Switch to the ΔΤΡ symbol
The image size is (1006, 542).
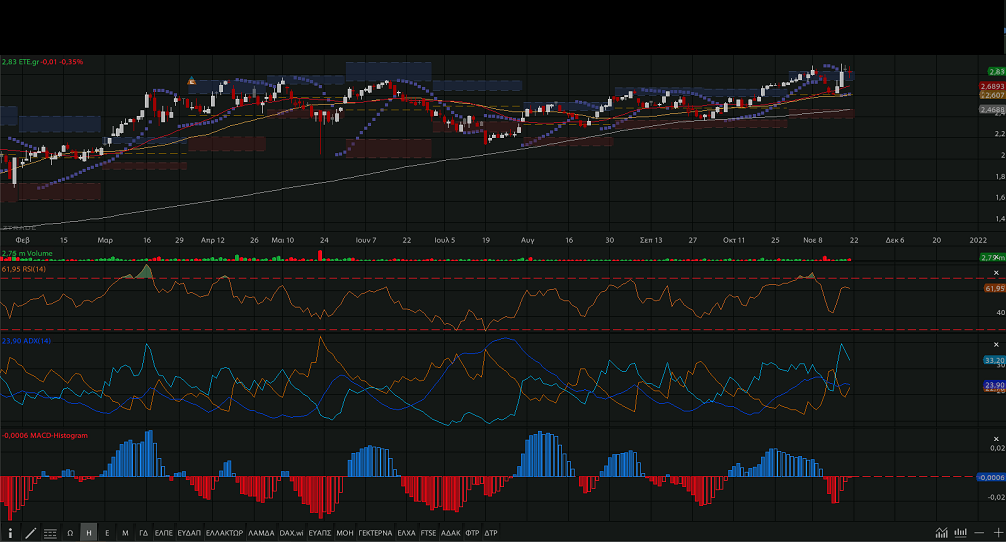(491, 533)
